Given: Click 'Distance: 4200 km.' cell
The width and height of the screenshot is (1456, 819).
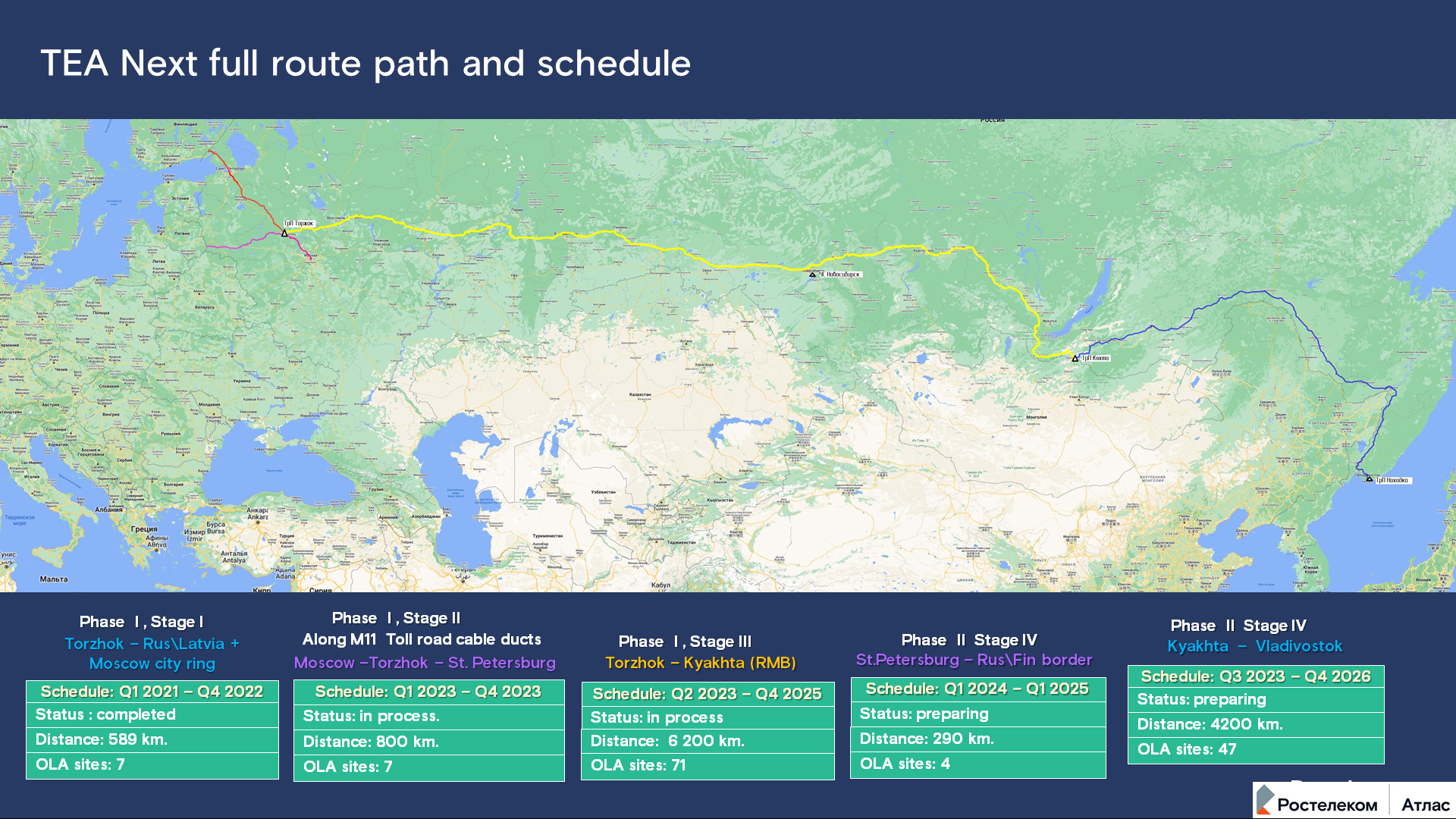Looking at the screenshot, I should (x=1256, y=725).
